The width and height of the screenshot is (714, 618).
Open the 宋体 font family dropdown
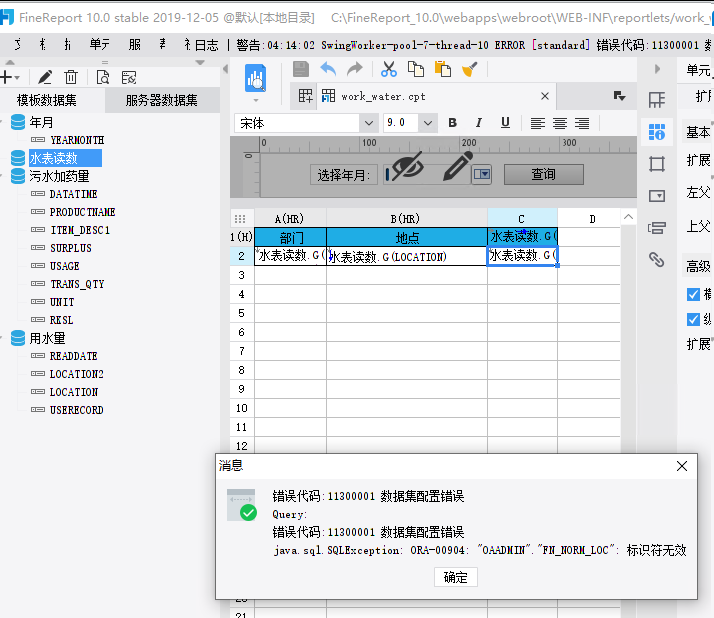coord(369,123)
